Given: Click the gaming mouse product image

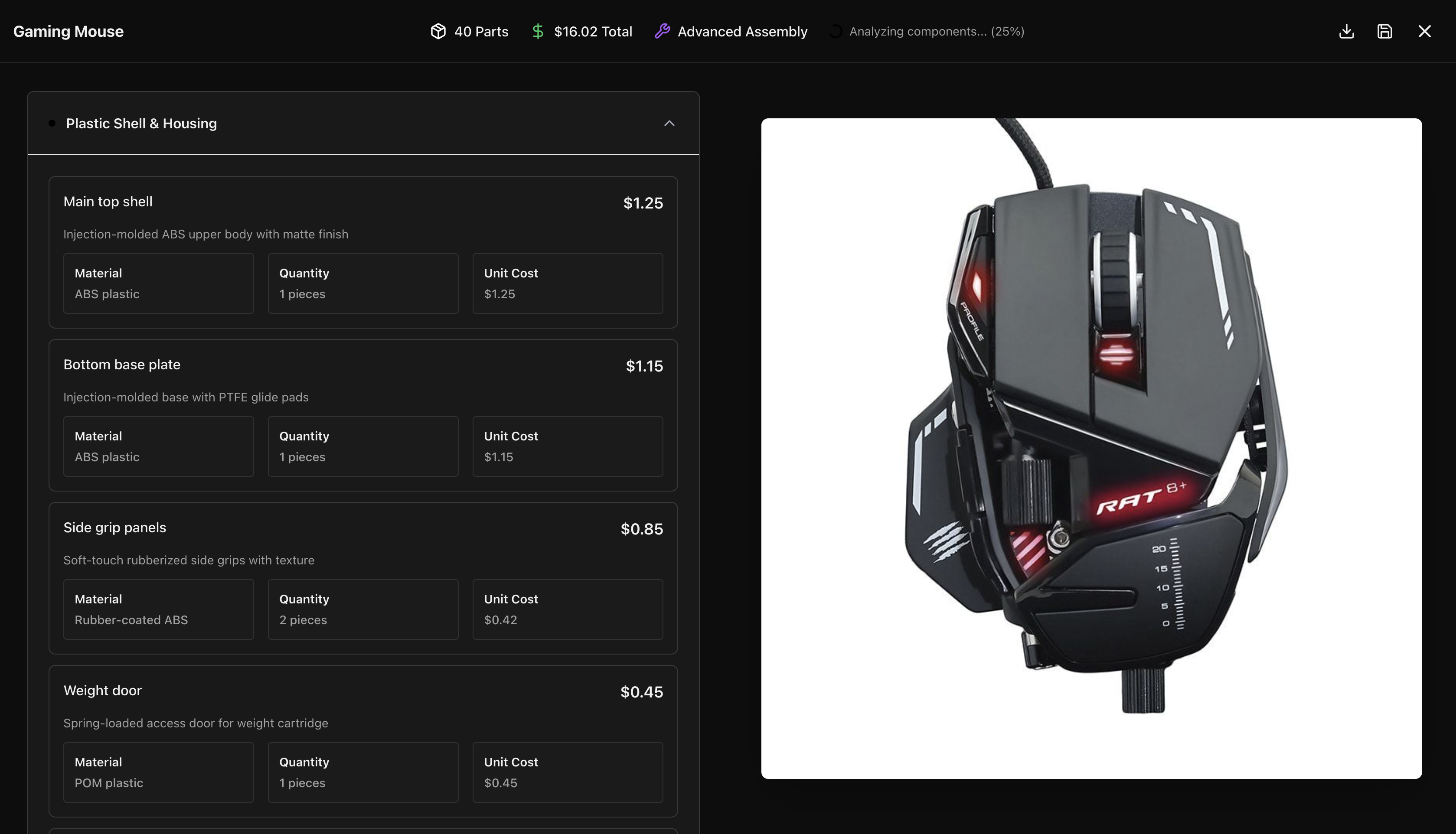Looking at the screenshot, I should click(1091, 449).
